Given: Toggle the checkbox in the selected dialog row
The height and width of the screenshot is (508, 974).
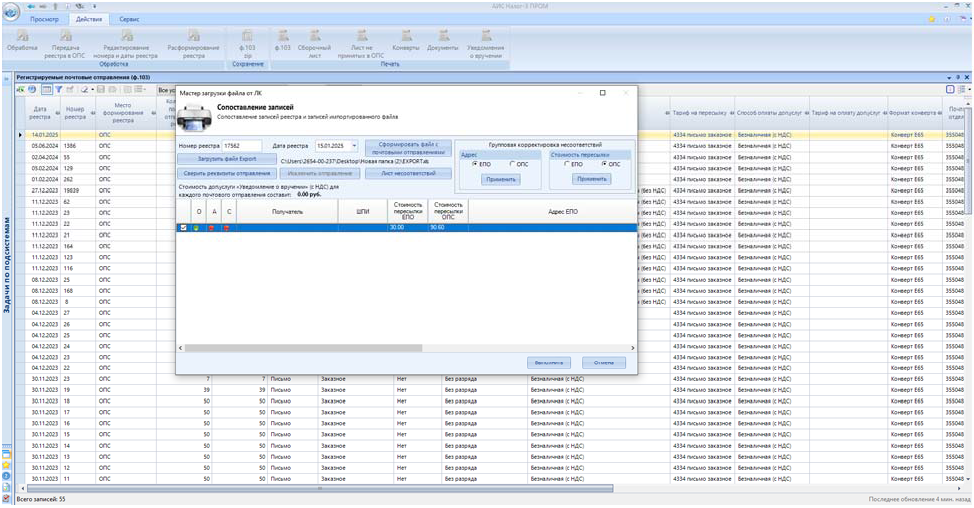Looking at the screenshot, I should click(x=183, y=228).
